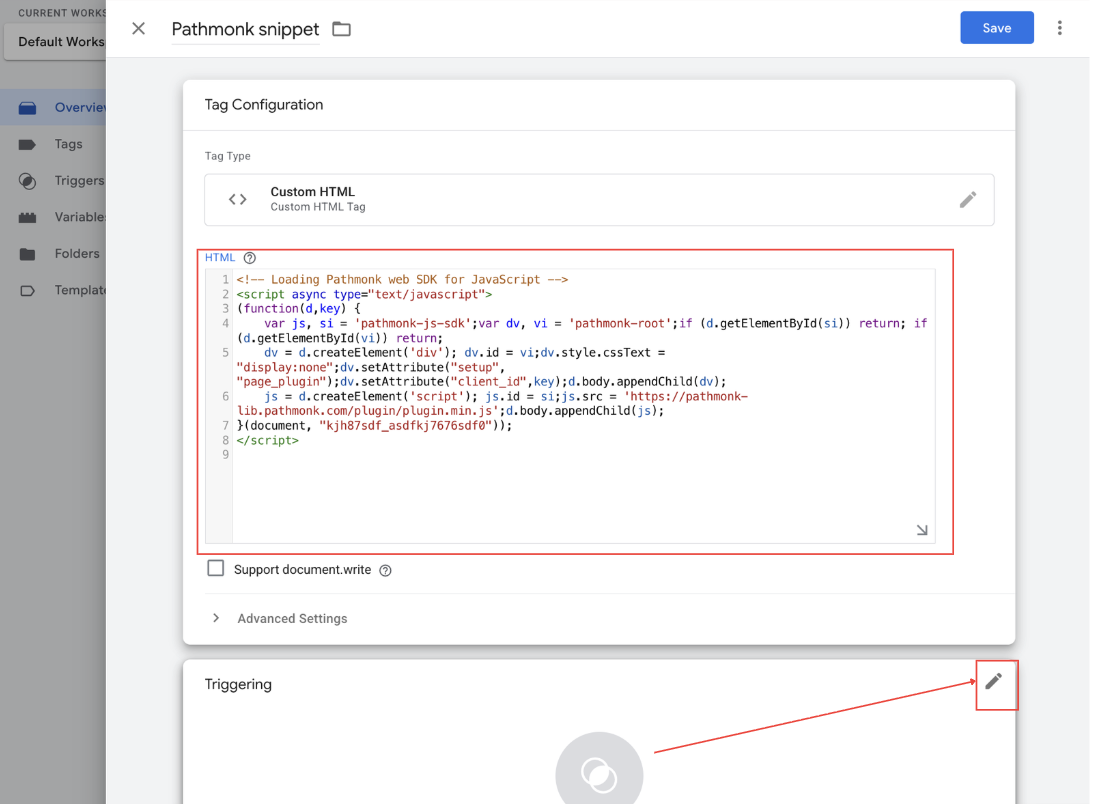Click the Folders icon in sidebar
Screen dimensions: 1094x804
(27, 254)
